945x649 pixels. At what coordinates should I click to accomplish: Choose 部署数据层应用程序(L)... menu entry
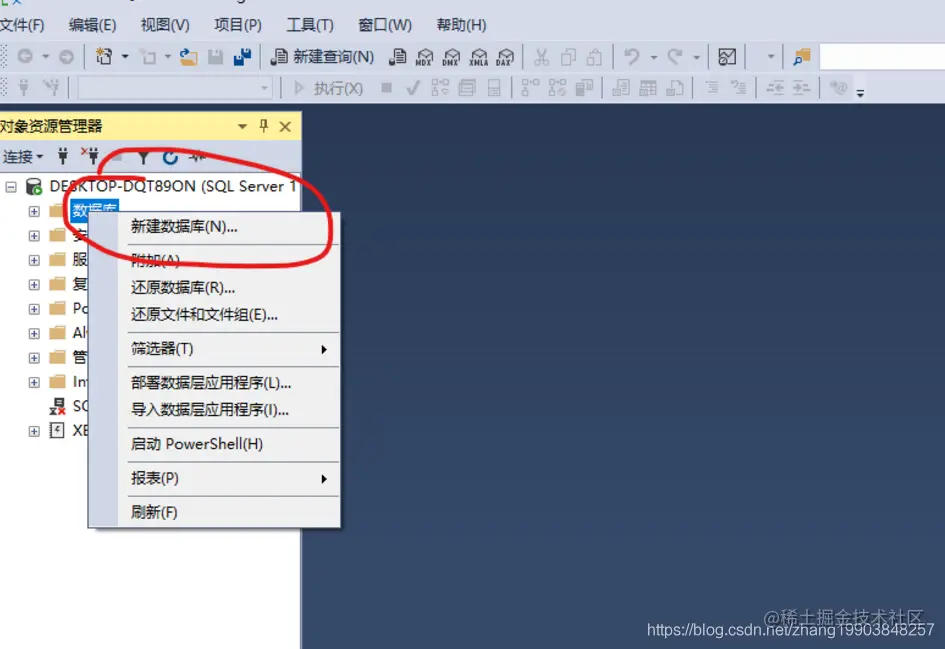click(x=214, y=383)
